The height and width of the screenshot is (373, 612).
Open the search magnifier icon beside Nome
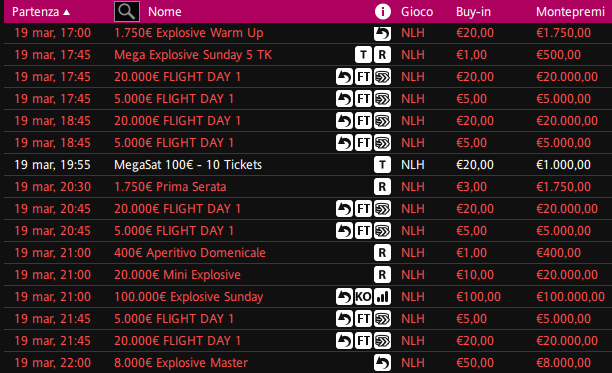click(x=127, y=11)
